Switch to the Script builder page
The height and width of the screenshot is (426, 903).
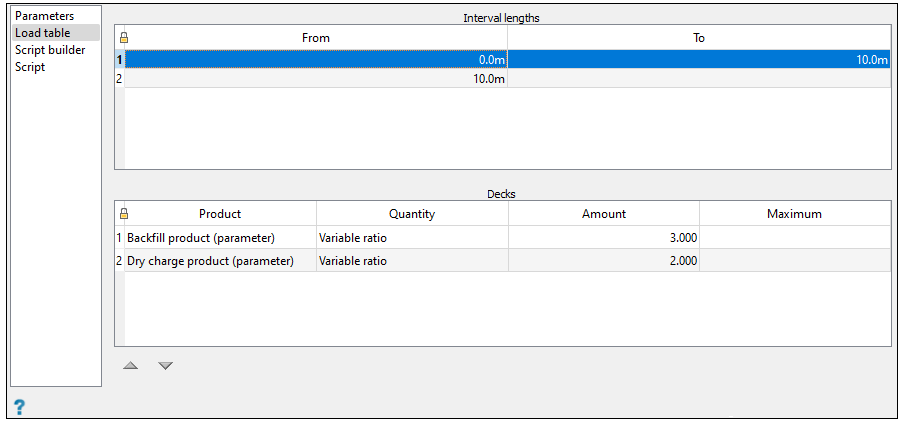tap(50, 50)
